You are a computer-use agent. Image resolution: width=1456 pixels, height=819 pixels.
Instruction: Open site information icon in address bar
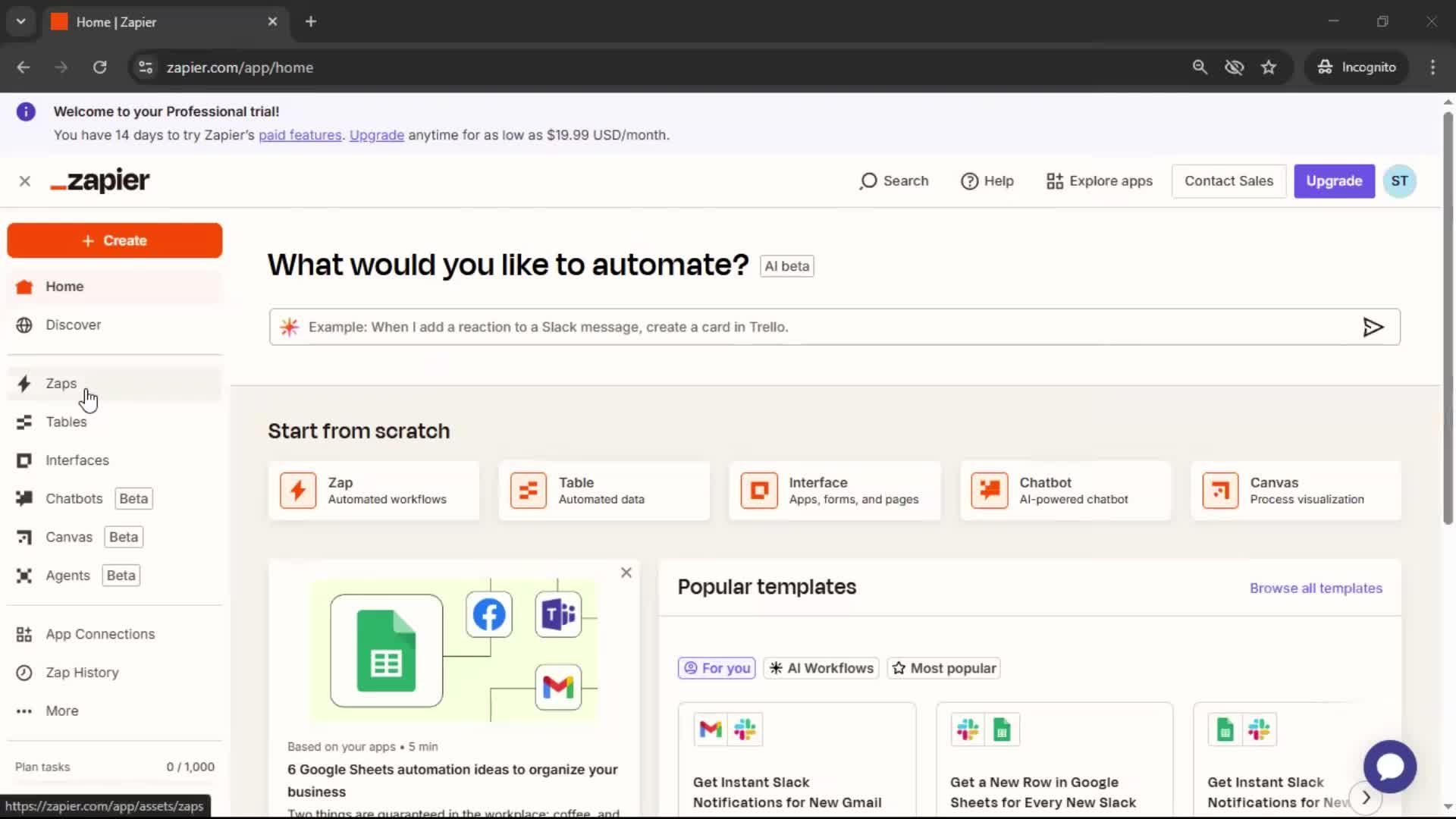(146, 67)
